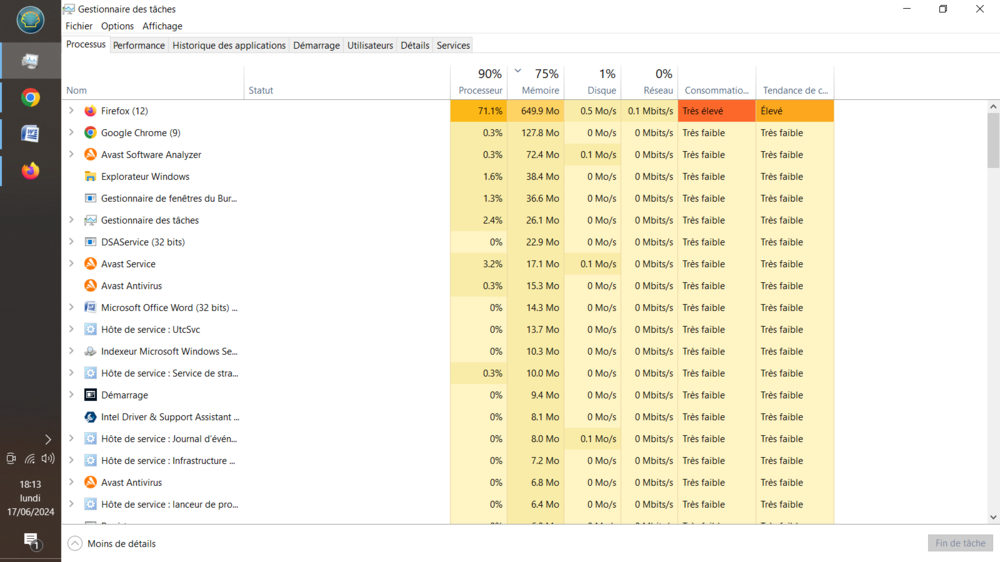Click the Wi-Fi network tray icon
The height and width of the screenshot is (562, 1000).
pyautogui.click(x=30, y=459)
